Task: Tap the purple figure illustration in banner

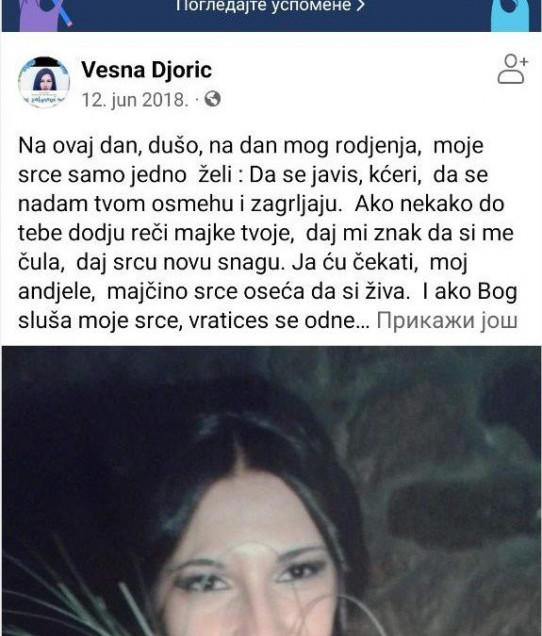Action: click(x=45, y=14)
